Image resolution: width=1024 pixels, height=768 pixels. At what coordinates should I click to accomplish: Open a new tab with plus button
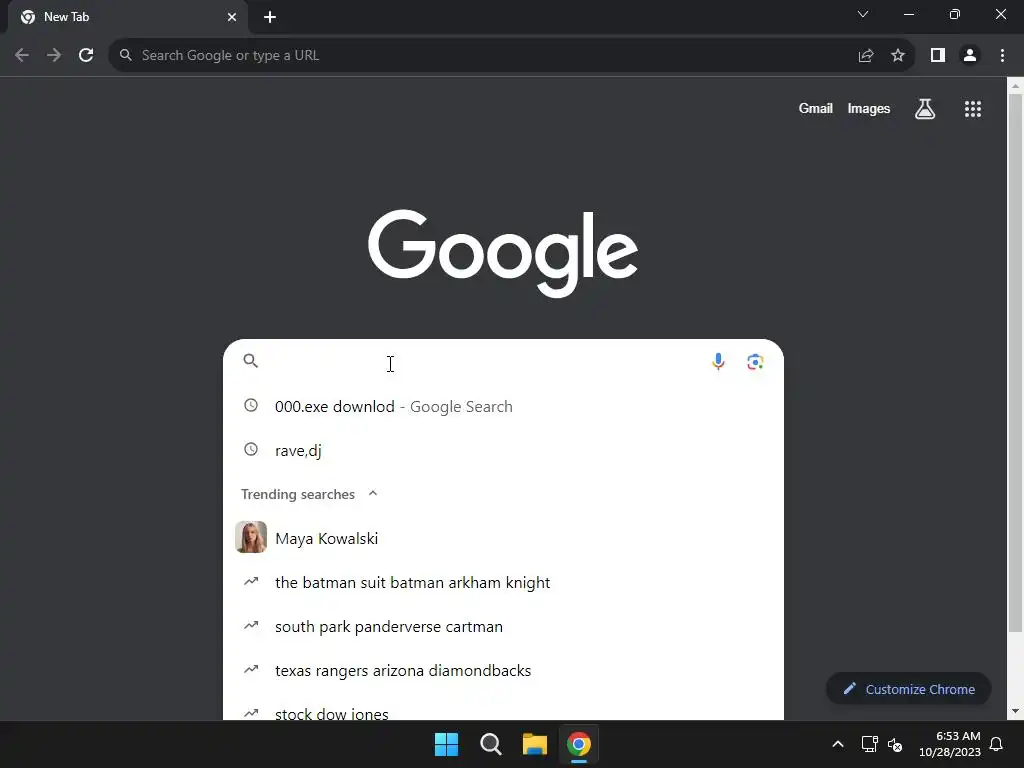(270, 17)
